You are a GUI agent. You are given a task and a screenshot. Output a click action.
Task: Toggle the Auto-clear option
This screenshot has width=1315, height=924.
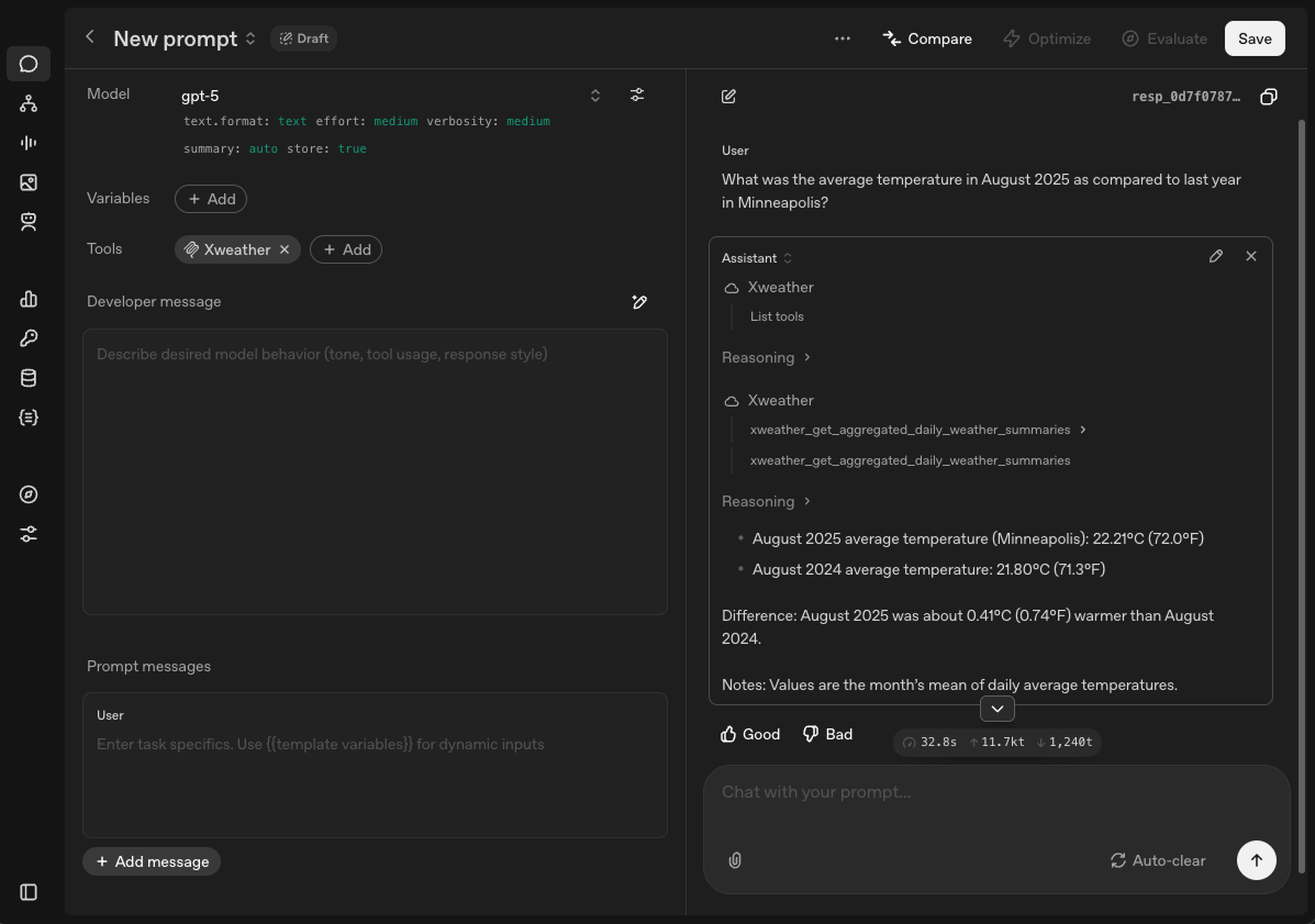[x=1158, y=860]
